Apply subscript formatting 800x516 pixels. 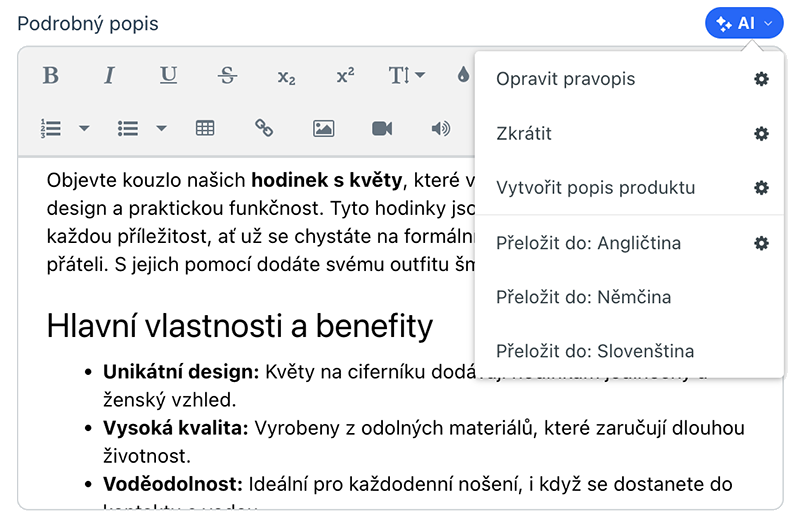click(x=286, y=77)
